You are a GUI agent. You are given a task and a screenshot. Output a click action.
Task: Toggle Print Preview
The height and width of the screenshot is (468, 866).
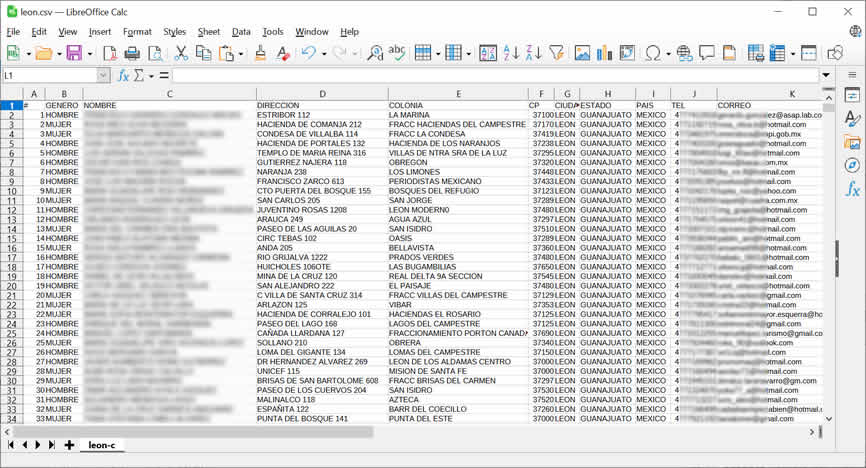156,53
